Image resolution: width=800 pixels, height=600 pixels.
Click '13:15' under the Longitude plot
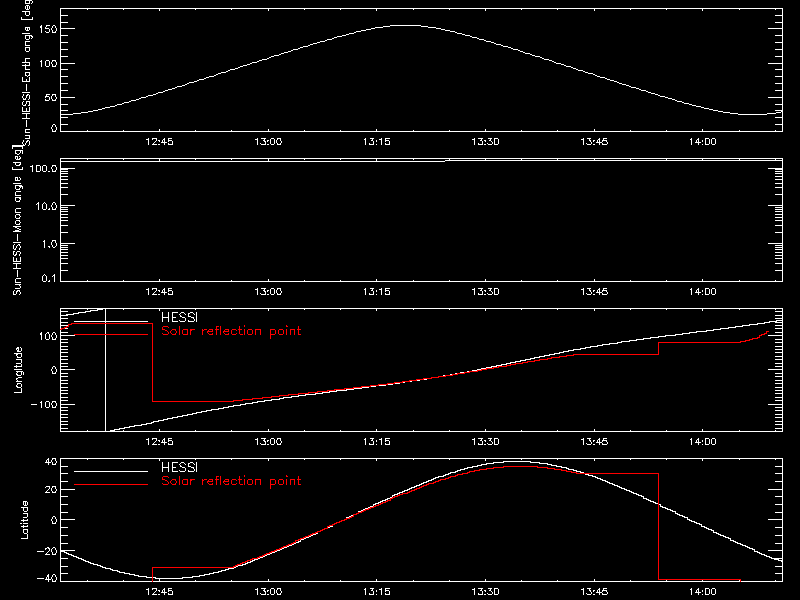pyautogui.click(x=377, y=442)
